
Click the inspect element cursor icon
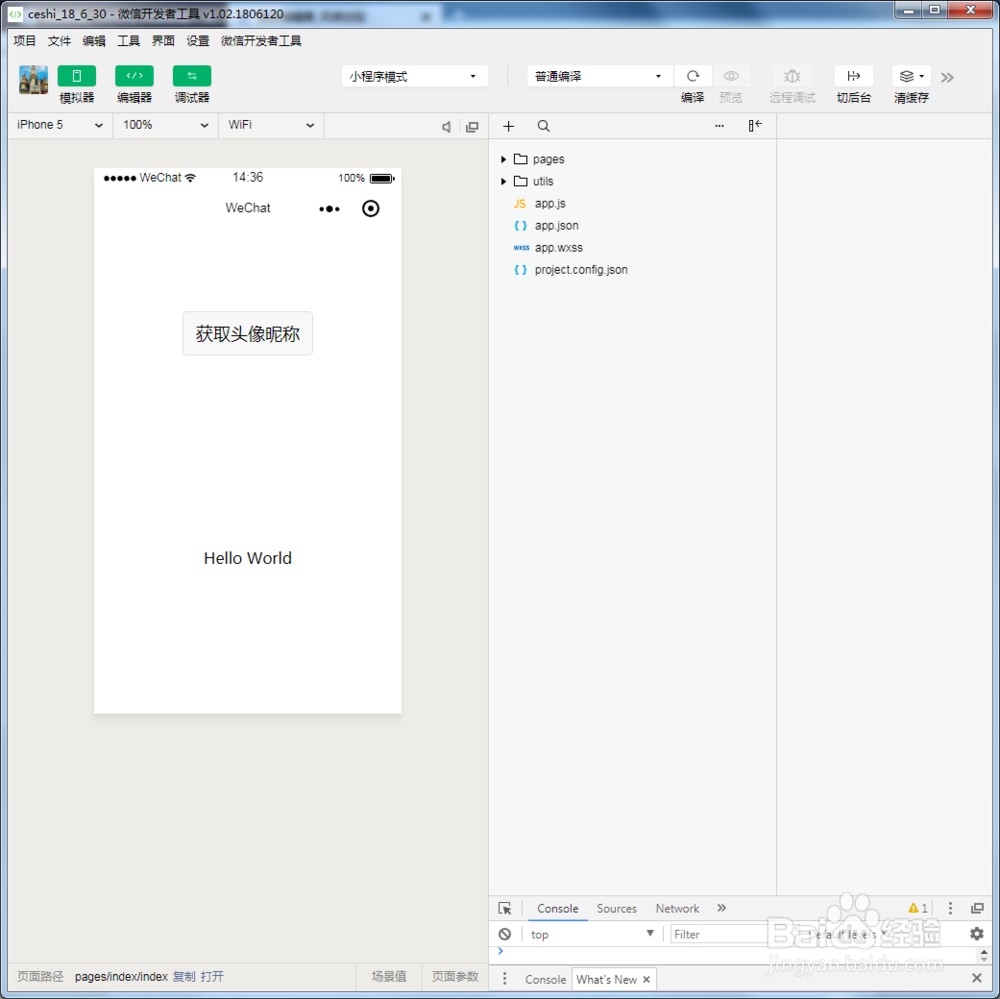click(x=505, y=908)
